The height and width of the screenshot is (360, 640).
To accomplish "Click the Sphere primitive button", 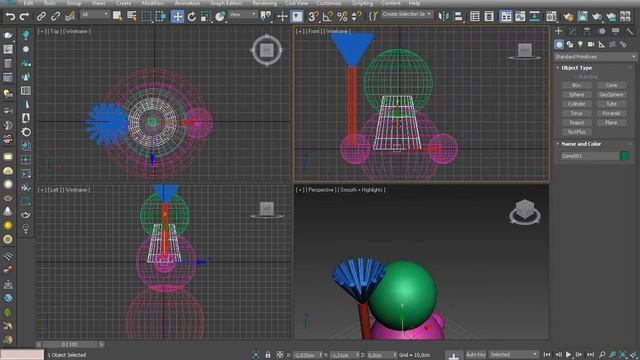I will coord(576,95).
